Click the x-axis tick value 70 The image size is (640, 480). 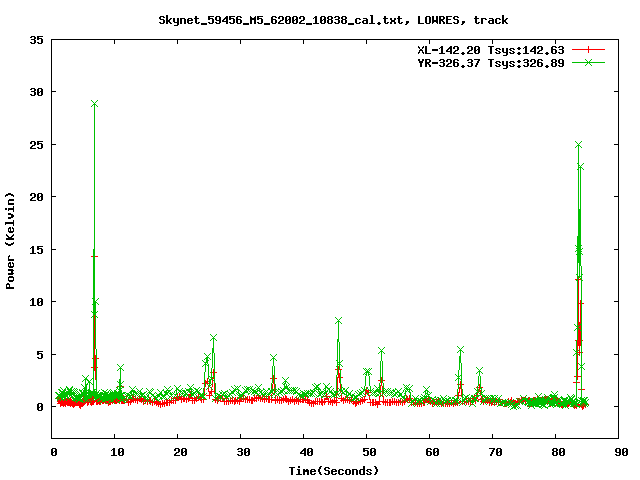tap(495, 452)
